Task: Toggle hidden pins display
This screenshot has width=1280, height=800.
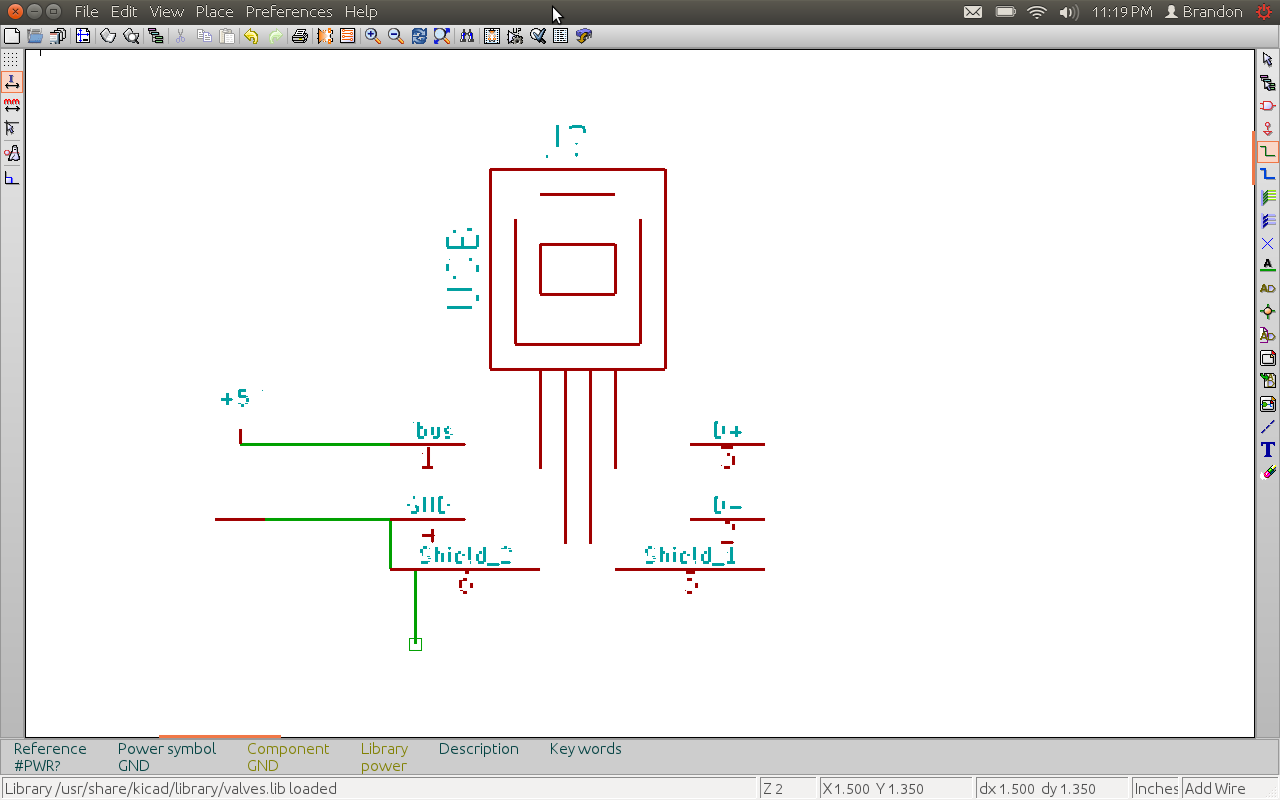Action: tap(11, 153)
